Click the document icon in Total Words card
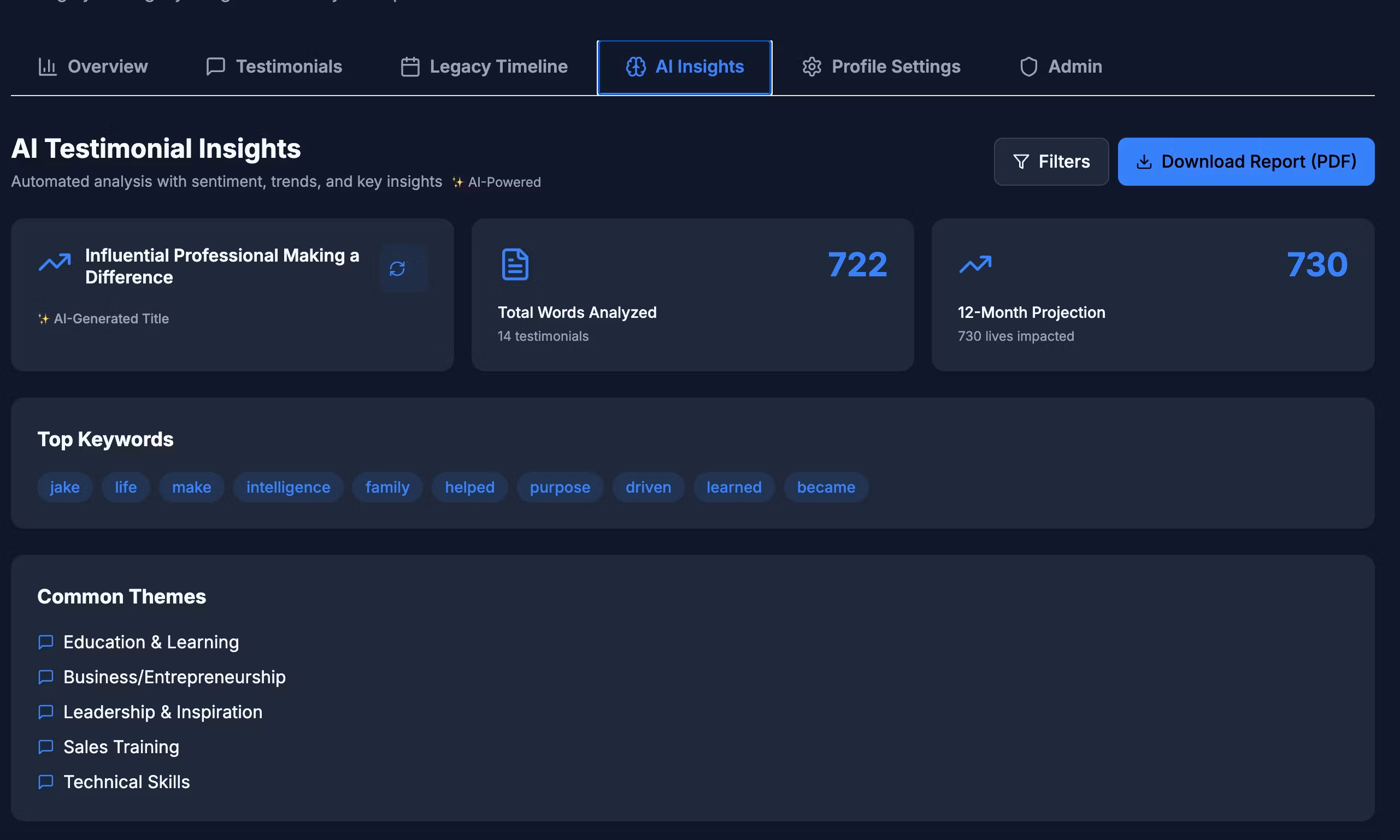The image size is (1400, 840). pyautogui.click(x=515, y=264)
